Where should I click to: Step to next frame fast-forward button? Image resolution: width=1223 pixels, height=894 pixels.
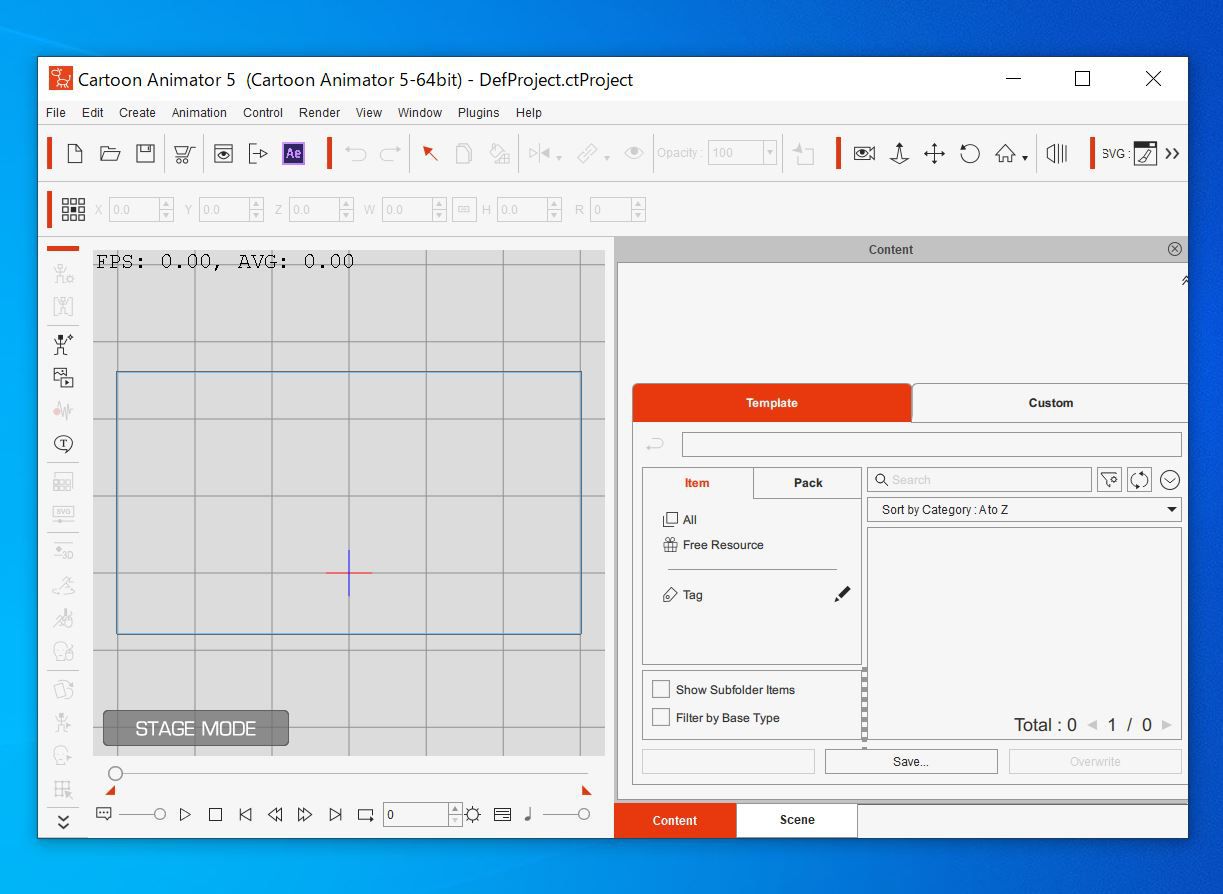point(305,814)
